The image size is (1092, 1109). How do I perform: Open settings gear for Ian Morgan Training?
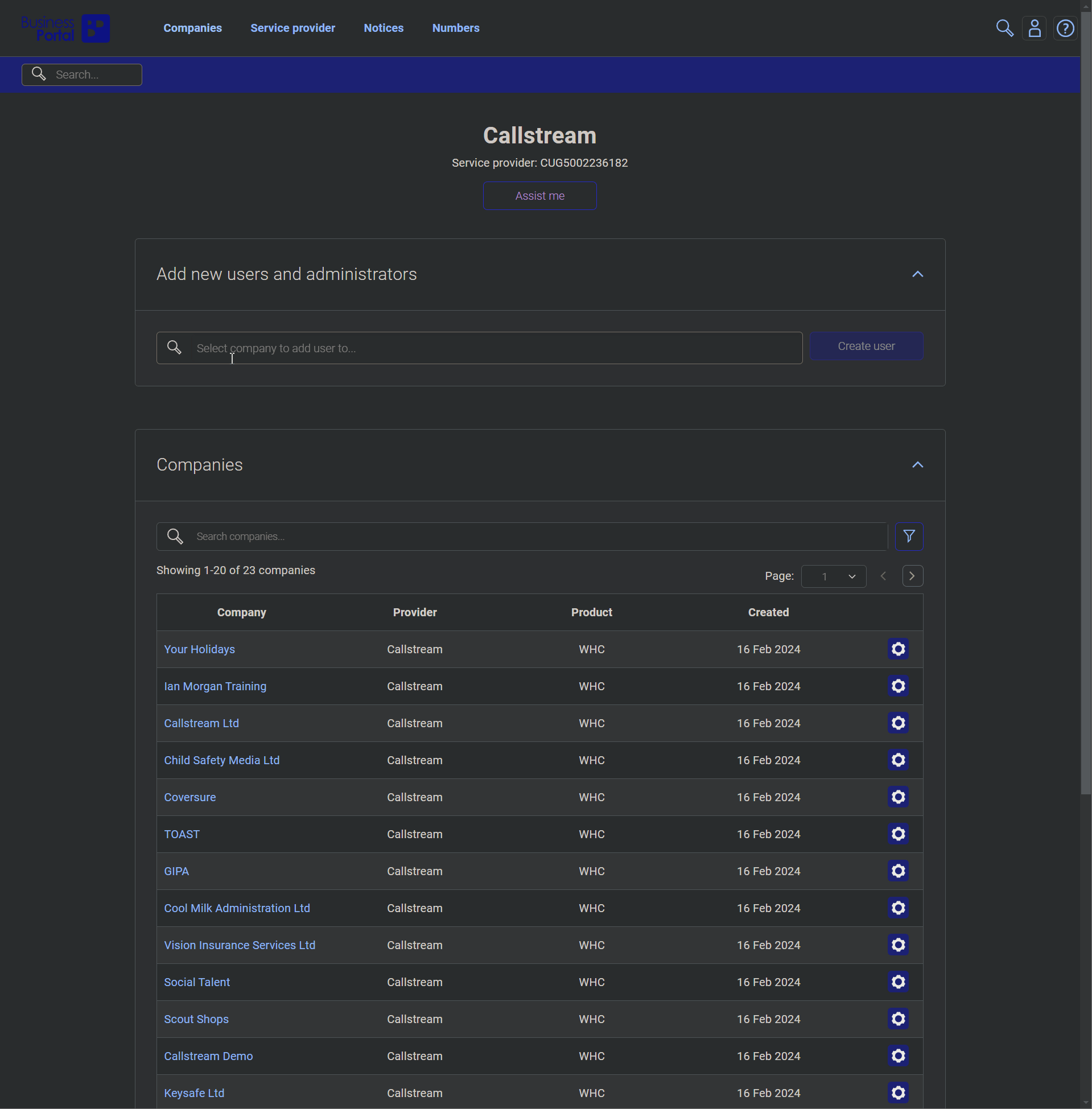pyautogui.click(x=898, y=686)
